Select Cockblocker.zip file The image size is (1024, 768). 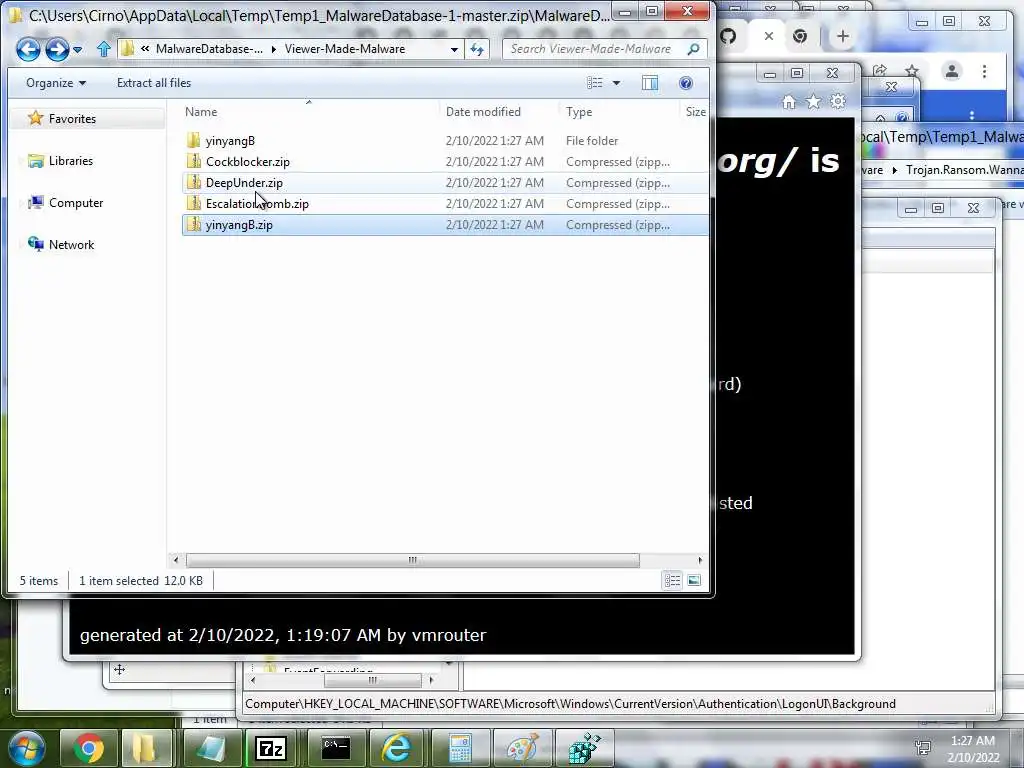pyautogui.click(x=248, y=161)
